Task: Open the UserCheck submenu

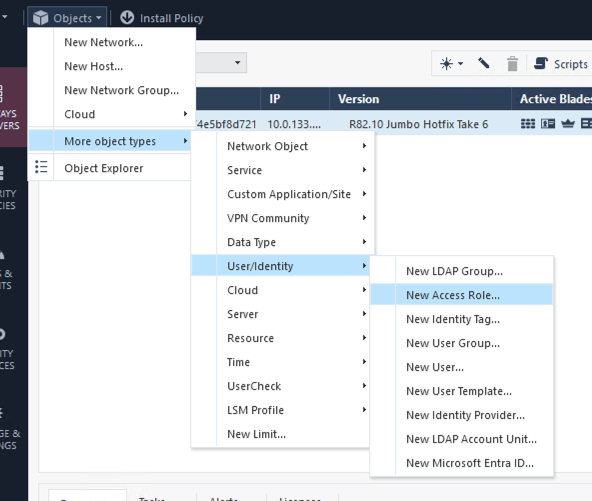Action: pyautogui.click(x=281, y=386)
